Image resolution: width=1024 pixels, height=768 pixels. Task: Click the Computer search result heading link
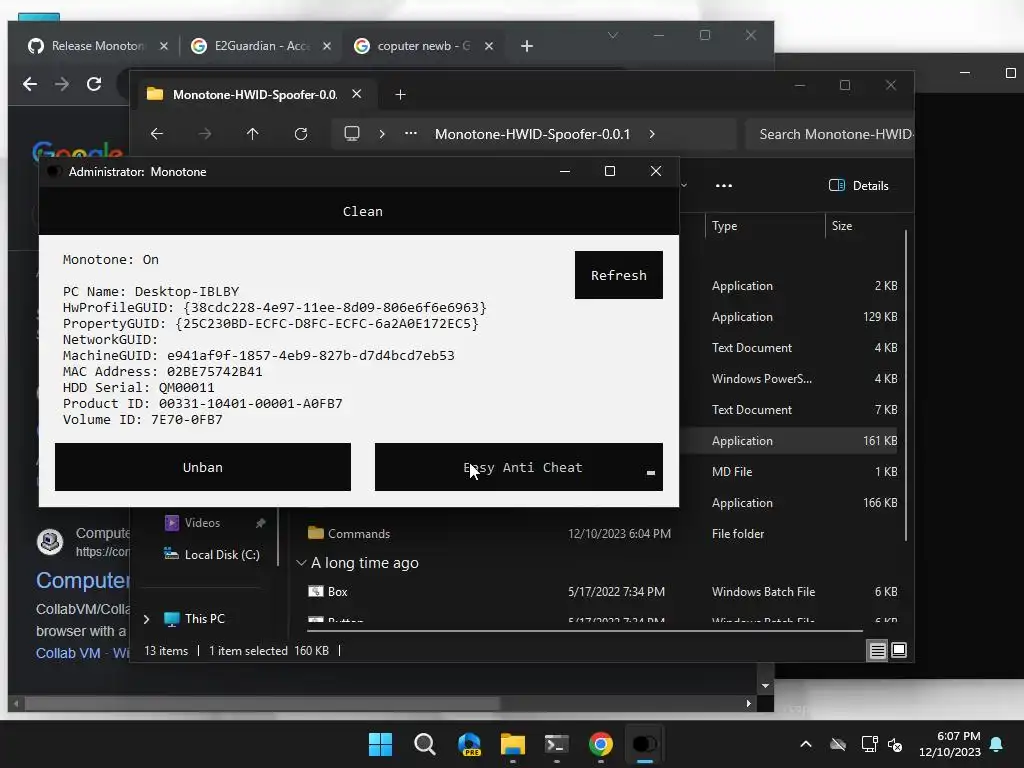[82, 581]
